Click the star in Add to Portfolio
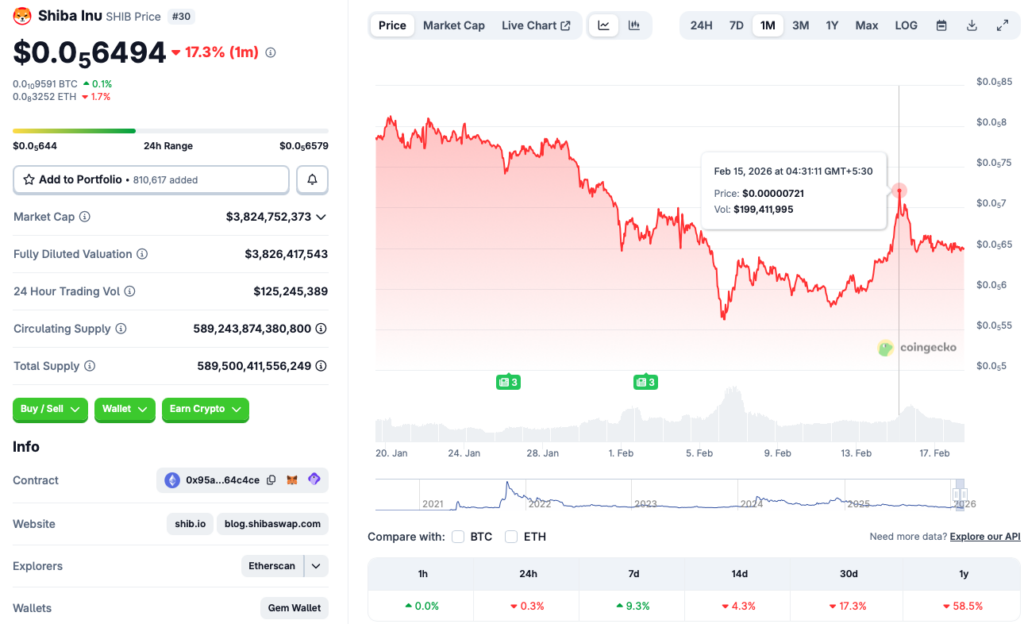The image size is (1024, 624). click(28, 180)
